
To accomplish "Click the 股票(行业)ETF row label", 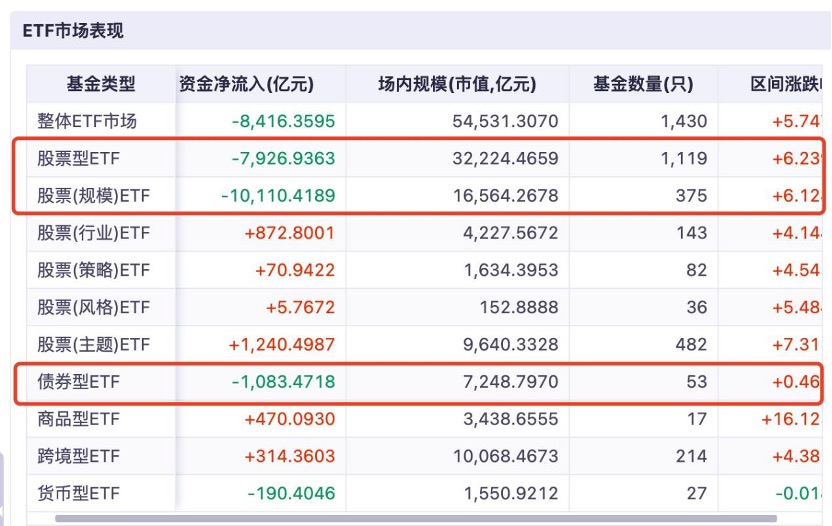I will (93, 233).
